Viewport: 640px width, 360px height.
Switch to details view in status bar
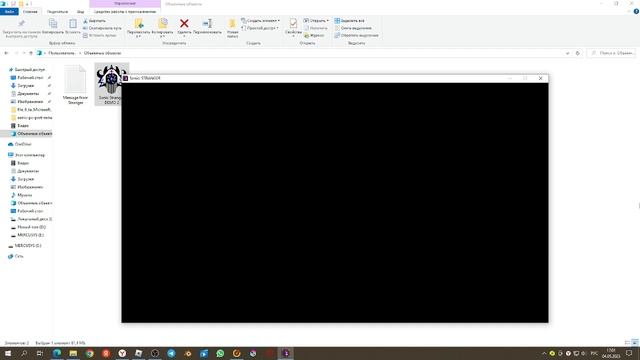[628, 343]
